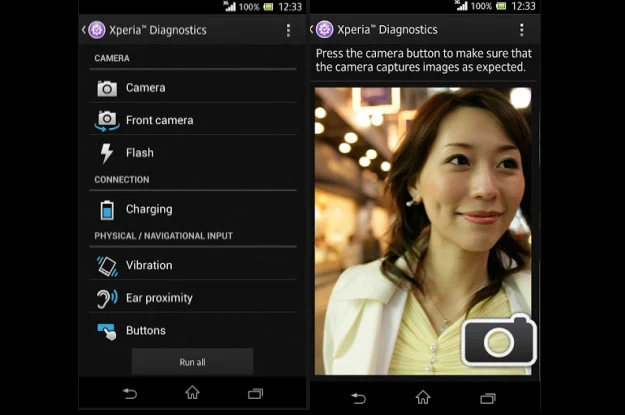Click the PHYSICAL / NAVIGATIONAL INPUT header

pyautogui.click(x=163, y=236)
